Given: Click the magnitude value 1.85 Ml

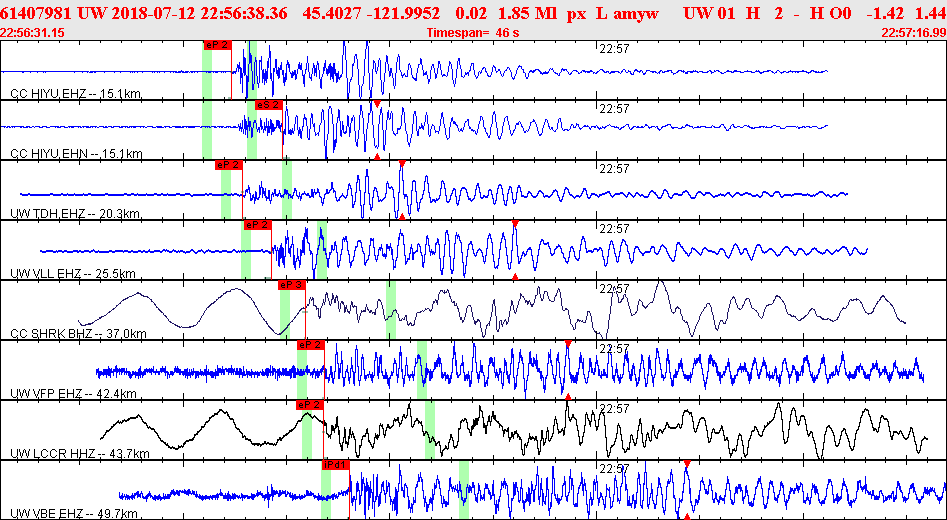Looking at the screenshot, I should pos(517,13).
